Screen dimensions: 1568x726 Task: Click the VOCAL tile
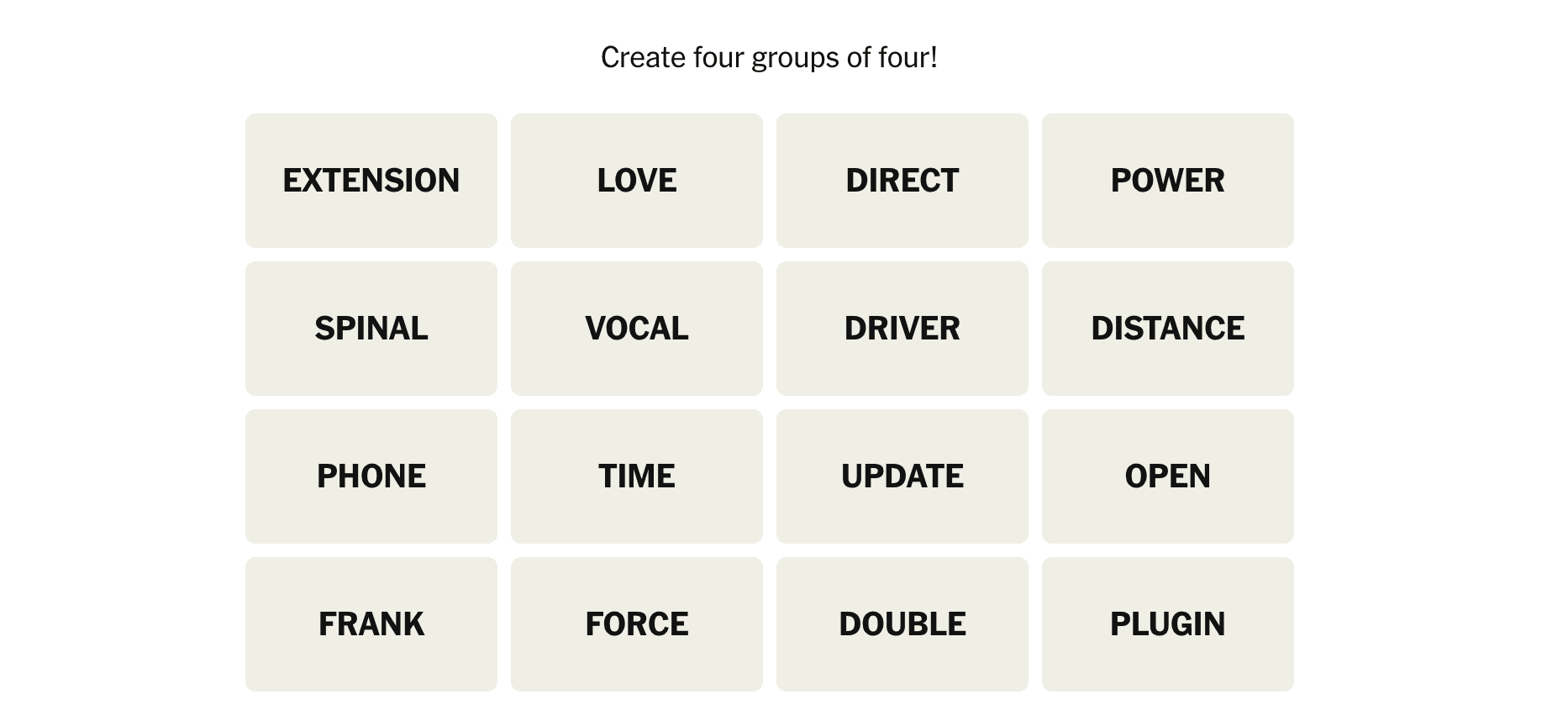(637, 329)
